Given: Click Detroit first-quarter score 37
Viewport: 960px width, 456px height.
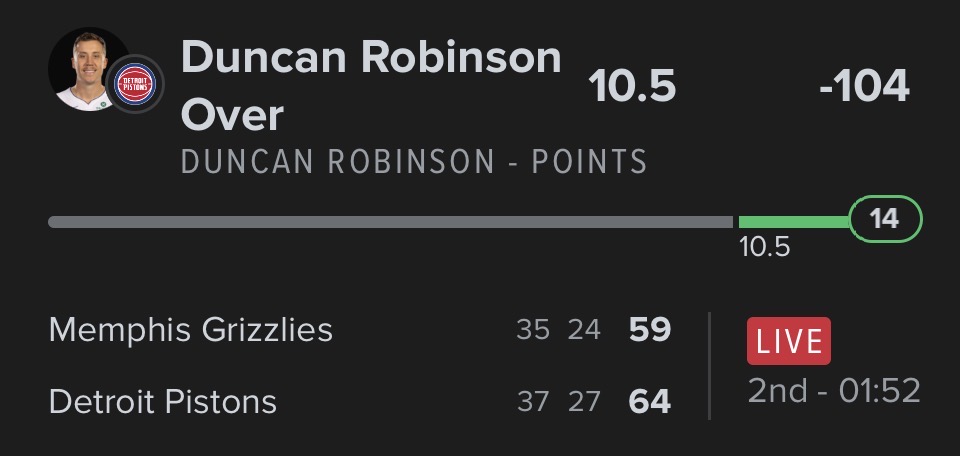Looking at the screenshot, I should pos(533,402).
